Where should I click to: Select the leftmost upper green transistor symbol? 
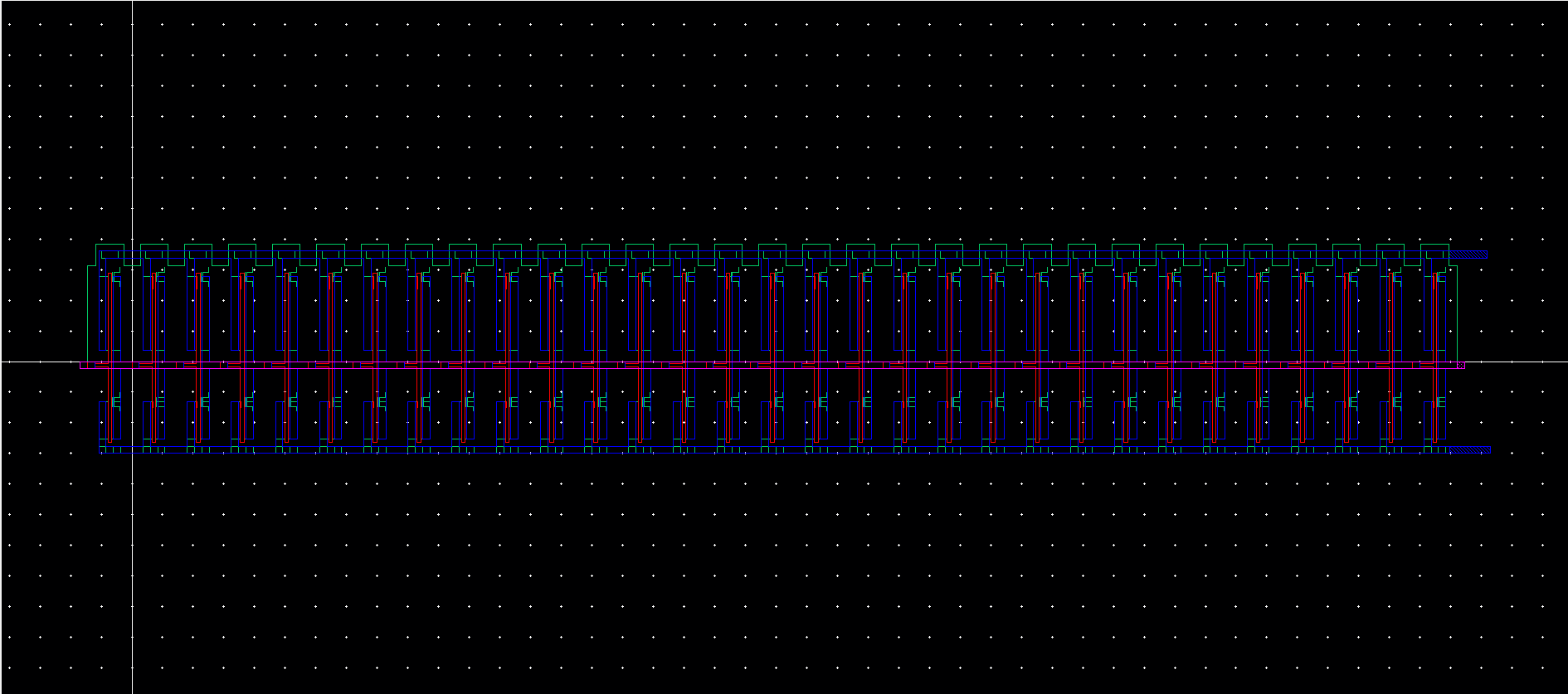116,278
